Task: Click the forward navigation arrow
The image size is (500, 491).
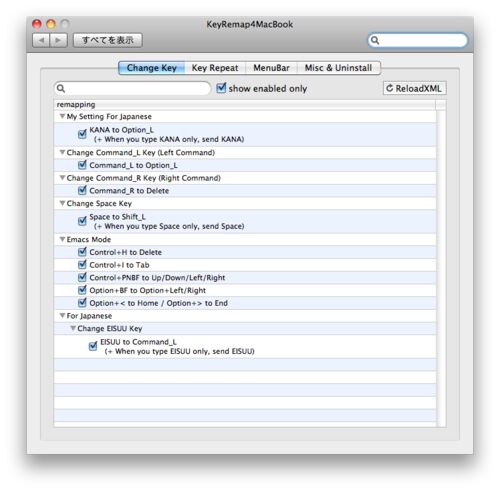Action: click(x=59, y=40)
